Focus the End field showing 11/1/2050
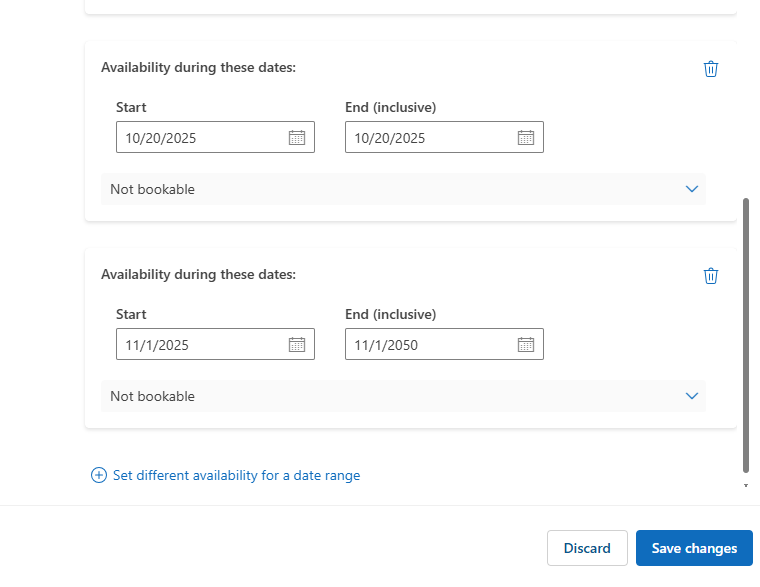Screen dimensions: 760x587 pyautogui.click(x=429, y=345)
